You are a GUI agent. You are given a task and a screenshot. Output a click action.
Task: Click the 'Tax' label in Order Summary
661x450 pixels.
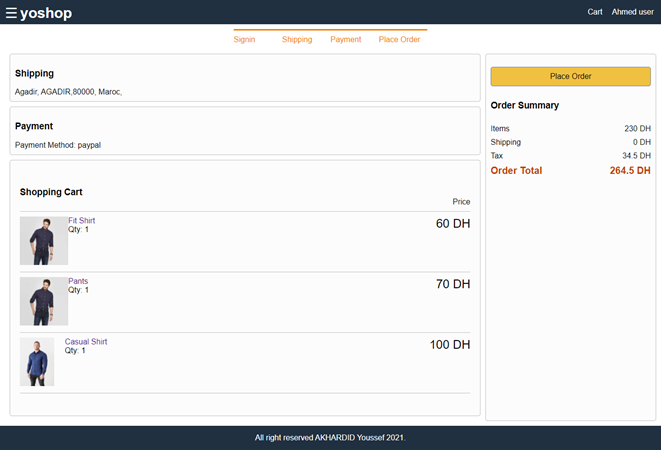(497, 156)
